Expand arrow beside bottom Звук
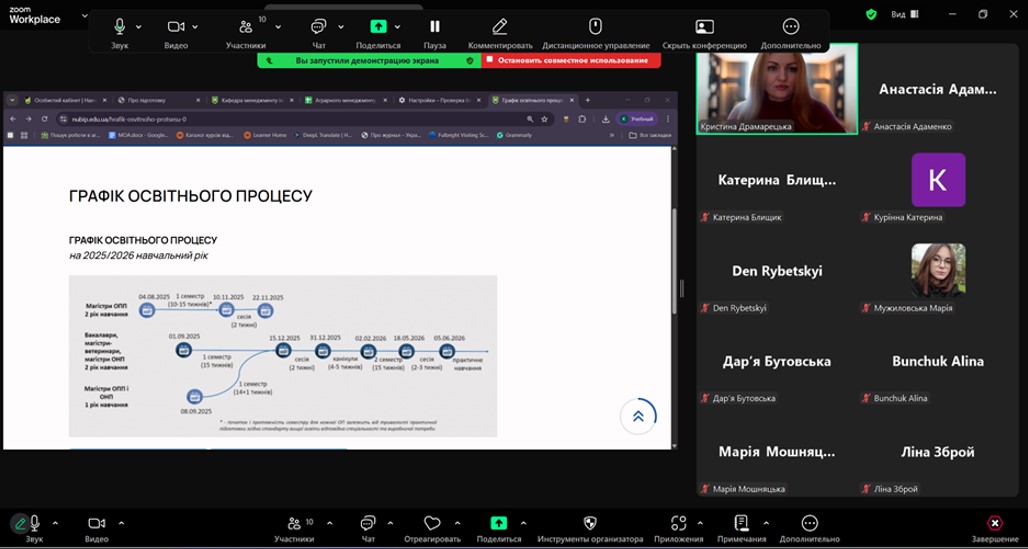Screen dimensions: 1028x549 pos(55,523)
